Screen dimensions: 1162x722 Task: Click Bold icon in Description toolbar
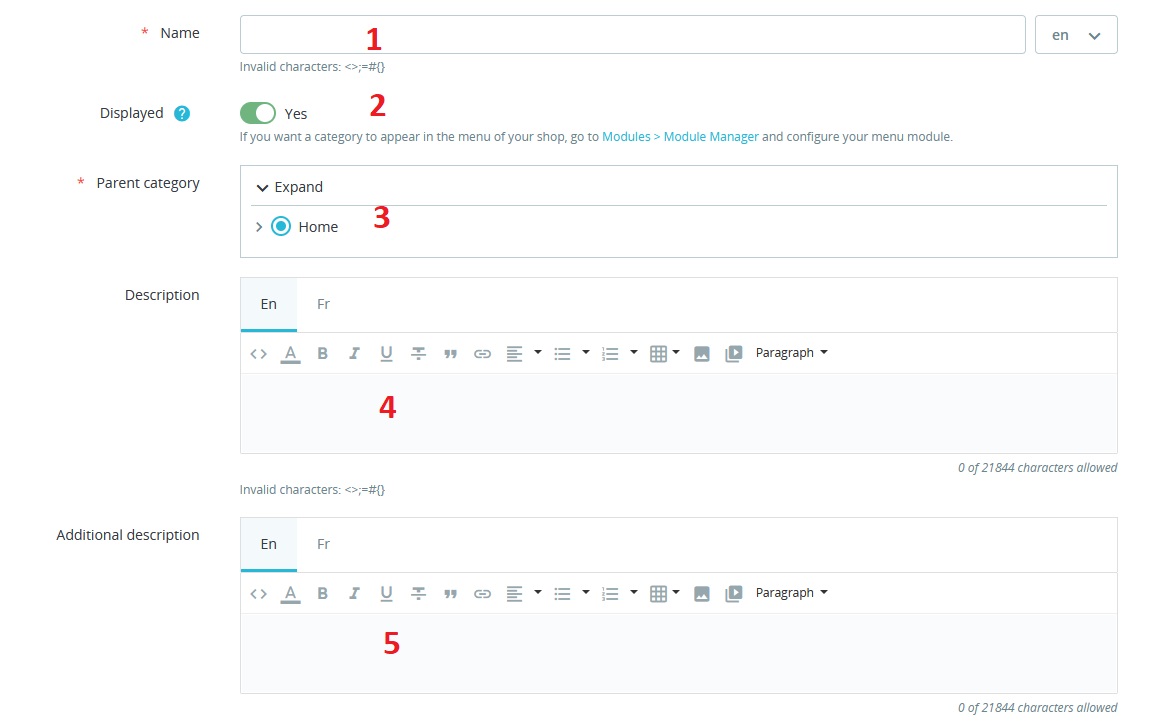(x=322, y=353)
